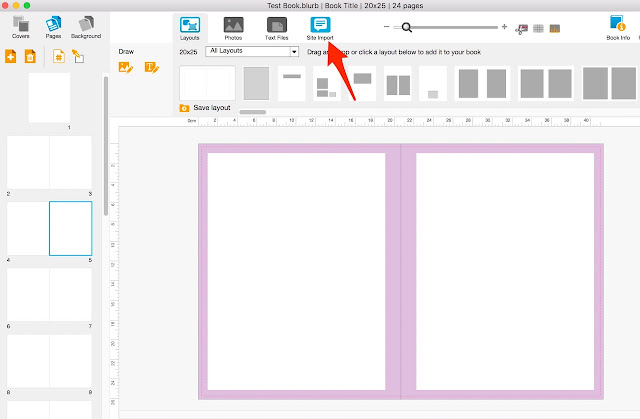This screenshot has height=419, width=640.
Task: Click the orange add page icon
Action: coord(11,56)
